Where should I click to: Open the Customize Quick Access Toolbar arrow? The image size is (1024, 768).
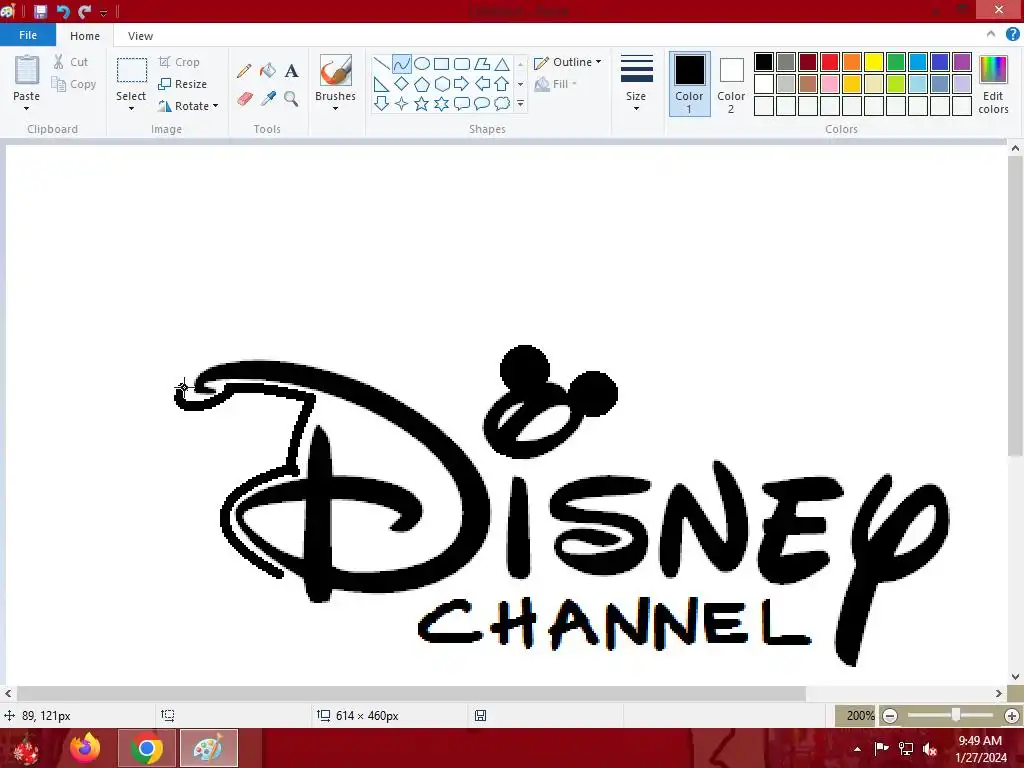tap(103, 12)
